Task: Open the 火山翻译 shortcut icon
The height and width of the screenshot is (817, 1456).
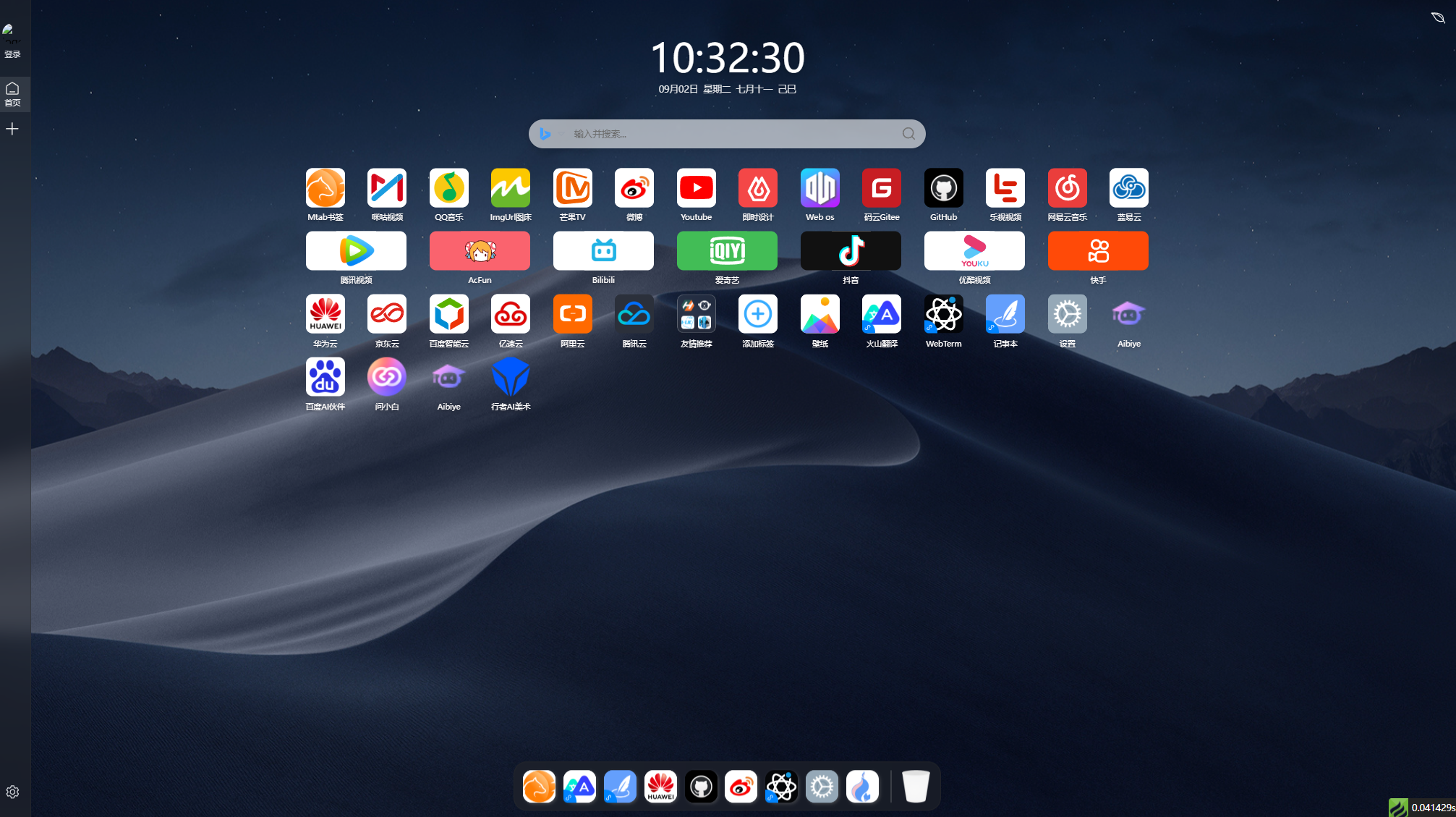Action: (x=881, y=314)
